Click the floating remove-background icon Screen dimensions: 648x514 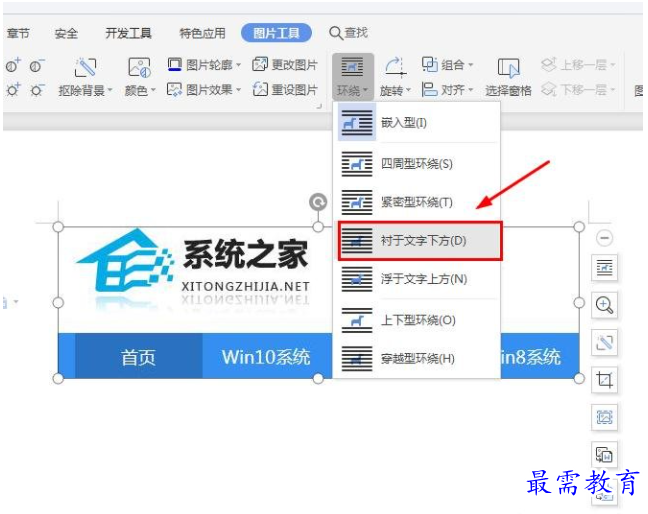(x=604, y=343)
